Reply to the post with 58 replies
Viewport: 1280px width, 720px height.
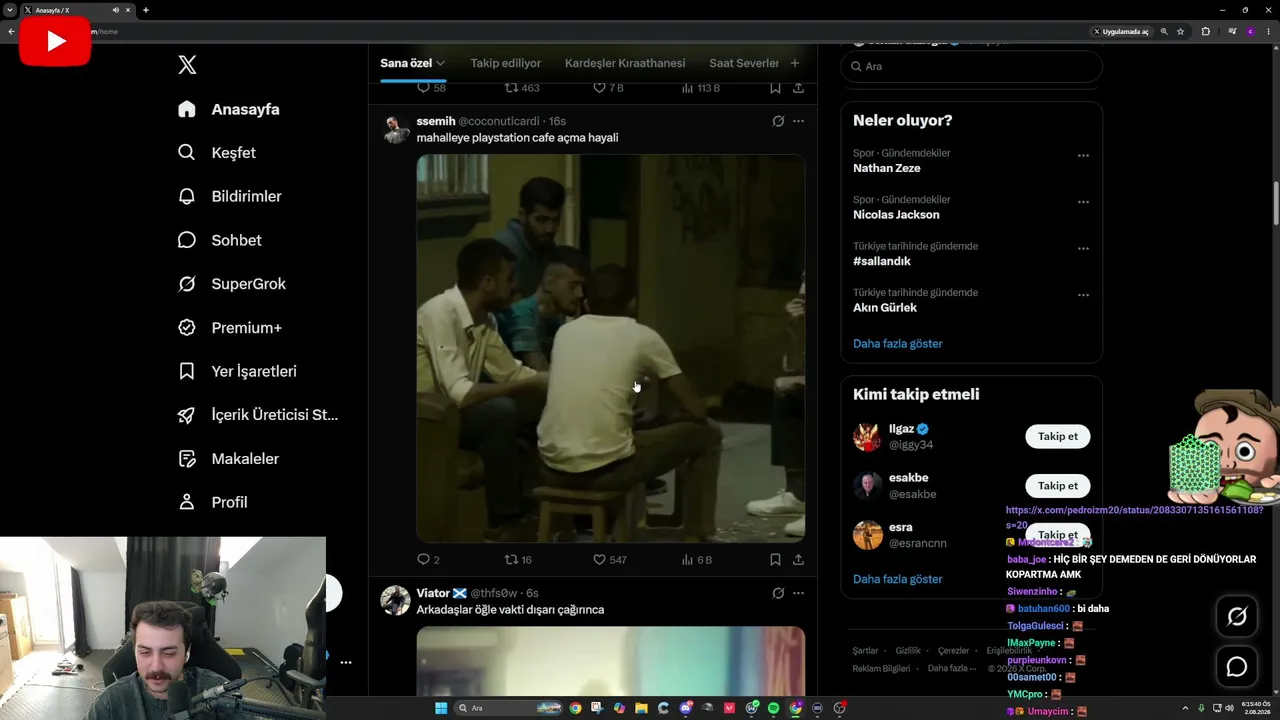coord(431,88)
